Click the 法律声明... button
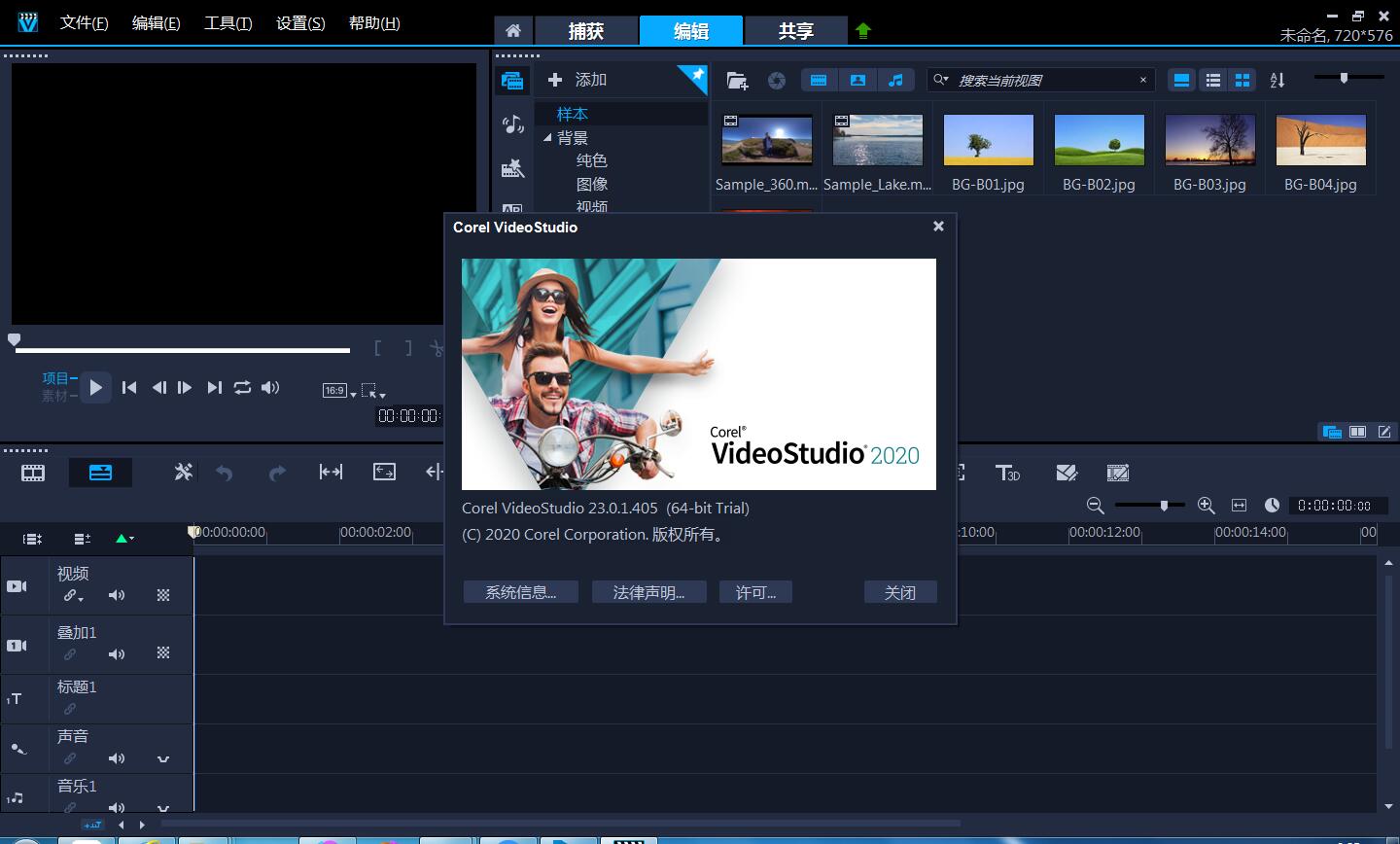 tap(648, 592)
